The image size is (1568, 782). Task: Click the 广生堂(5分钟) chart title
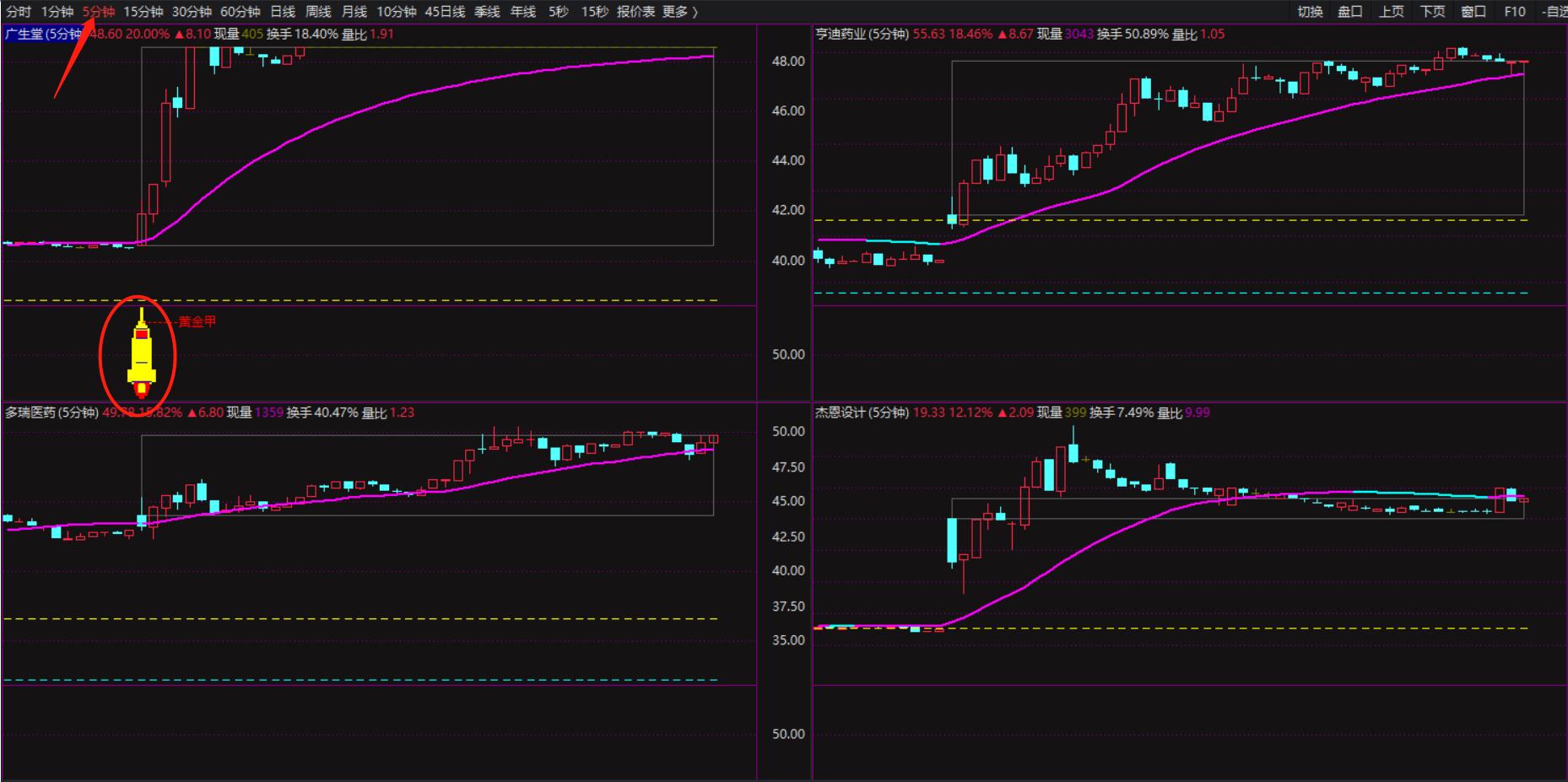point(44,34)
